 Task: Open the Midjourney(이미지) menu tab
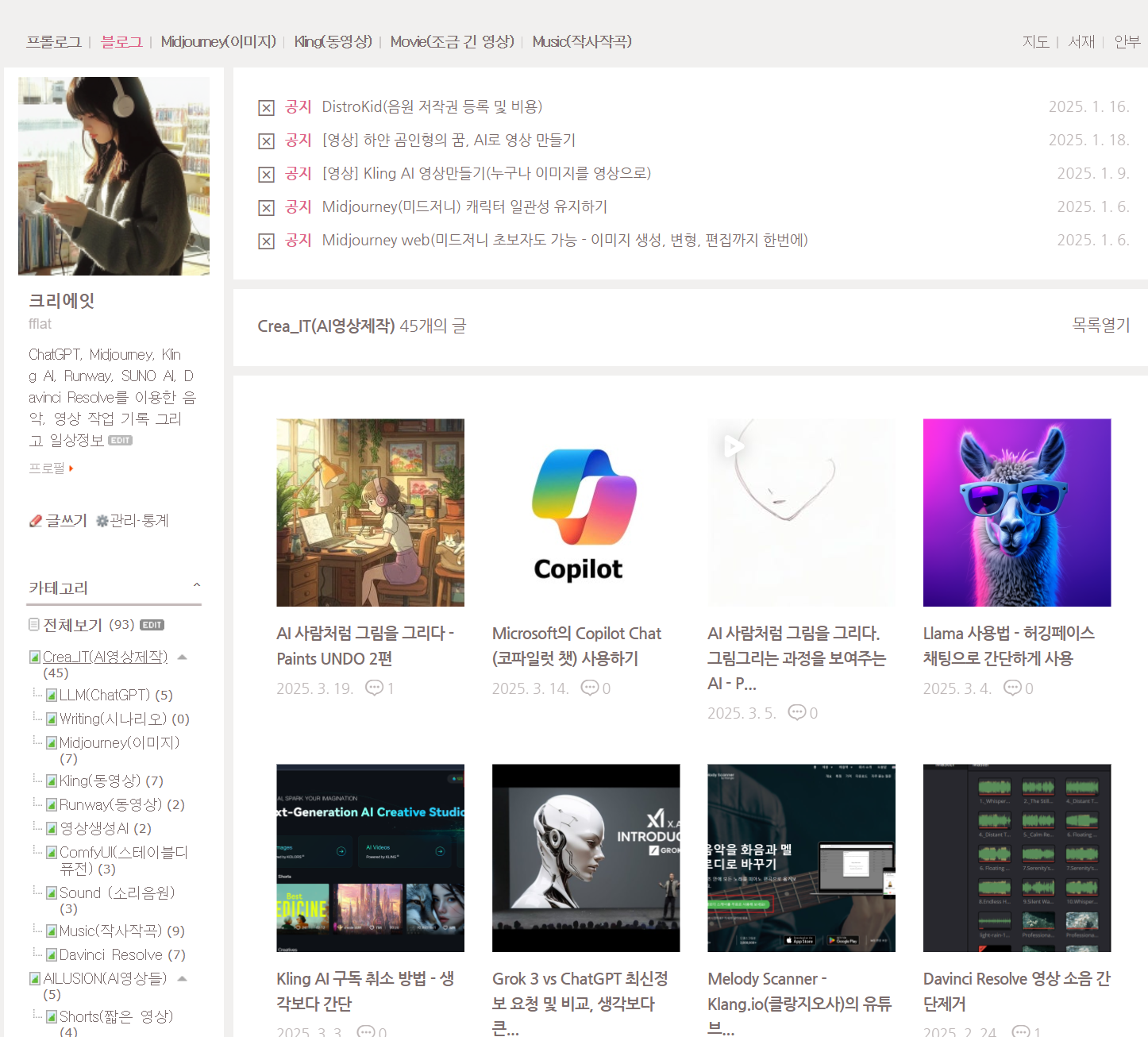[x=218, y=42]
